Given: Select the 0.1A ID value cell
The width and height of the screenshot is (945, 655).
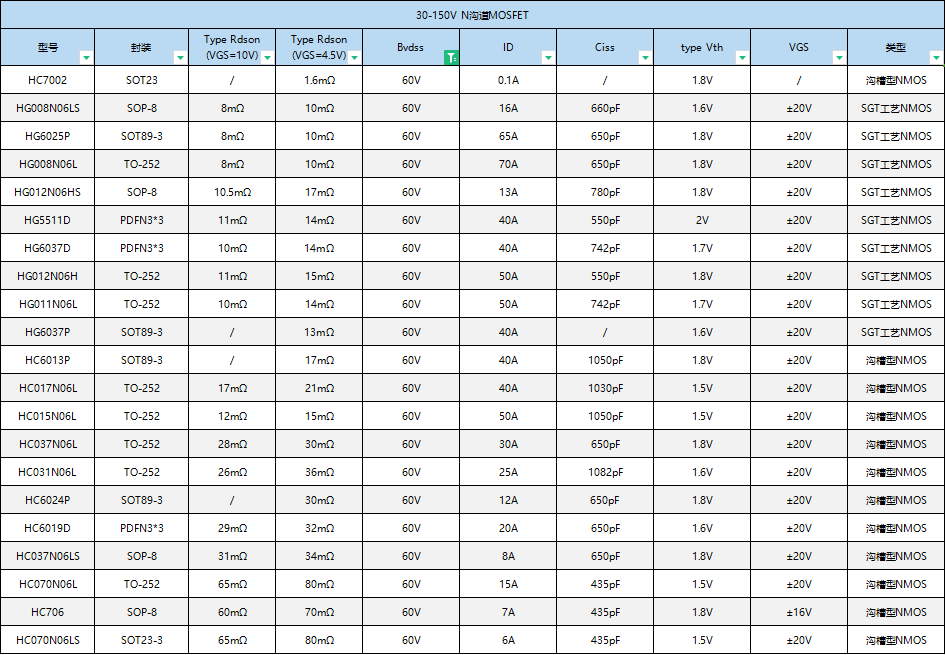Looking at the screenshot, I should 507,80.
